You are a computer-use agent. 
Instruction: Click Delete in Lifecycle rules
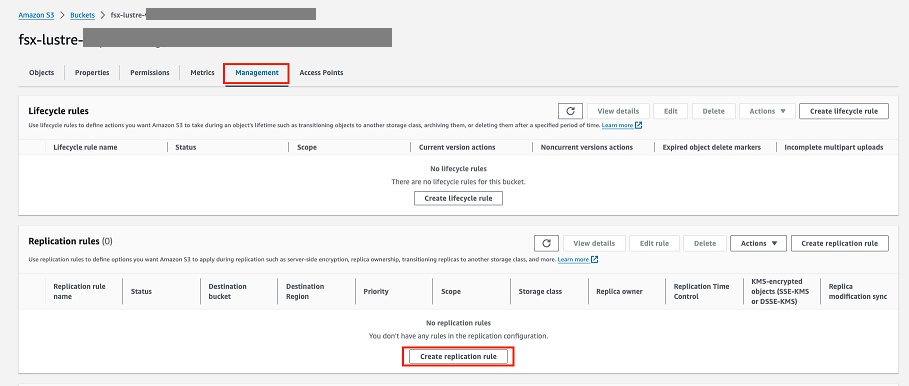click(713, 111)
